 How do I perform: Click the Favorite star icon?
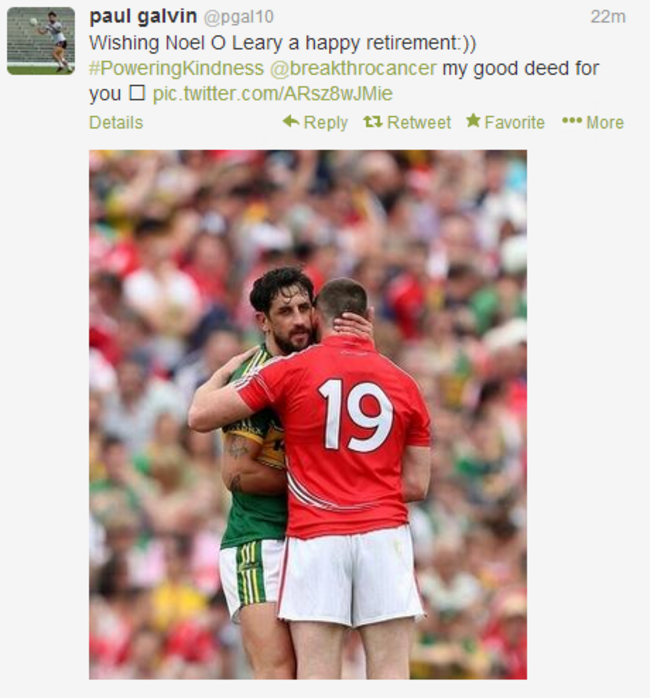tap(473, 122)
